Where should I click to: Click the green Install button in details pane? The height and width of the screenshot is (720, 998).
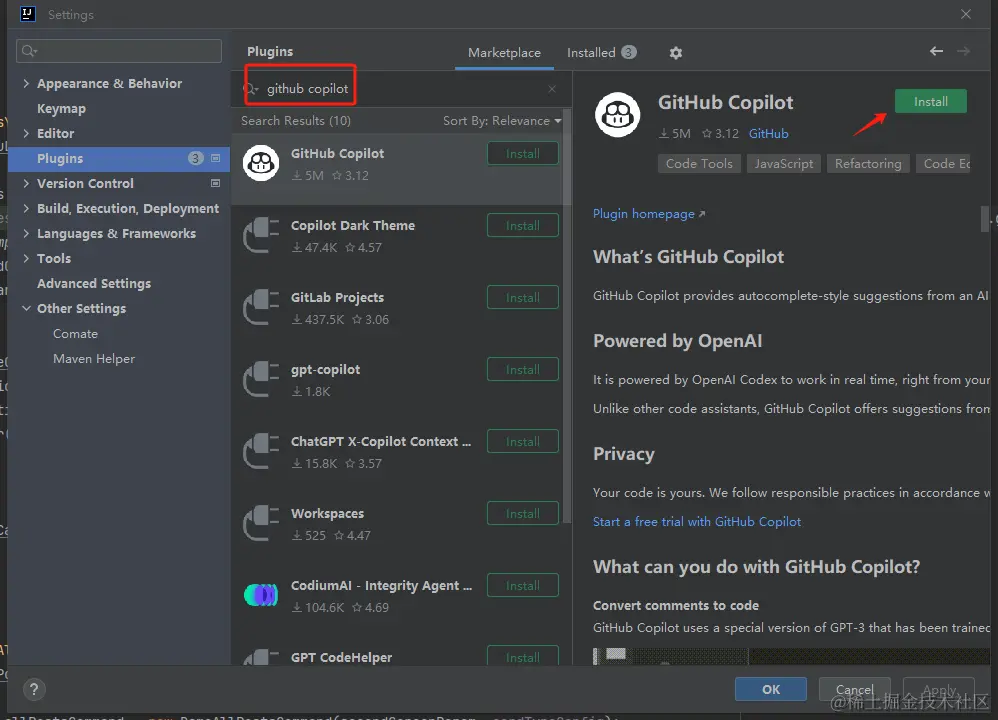point(931,102)
